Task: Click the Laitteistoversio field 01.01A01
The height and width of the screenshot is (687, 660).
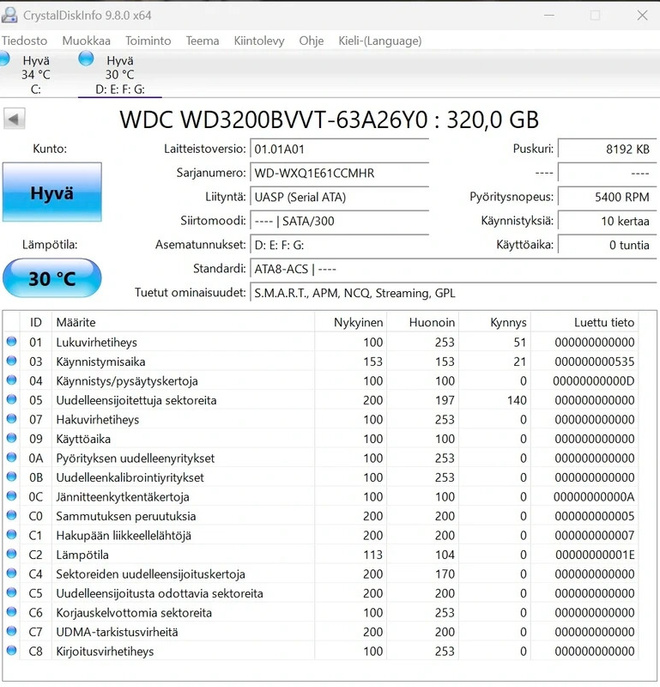Action: pos(339,149)
